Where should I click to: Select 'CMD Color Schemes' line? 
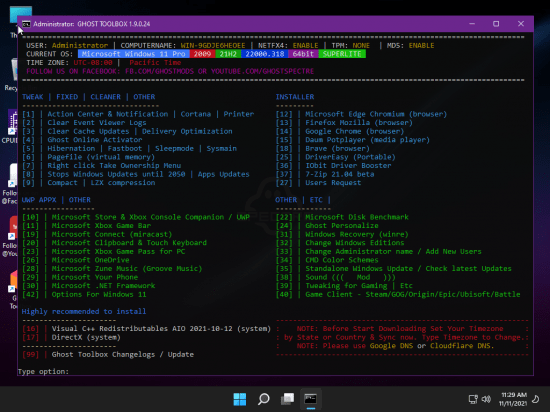click(x=327, y=260)
